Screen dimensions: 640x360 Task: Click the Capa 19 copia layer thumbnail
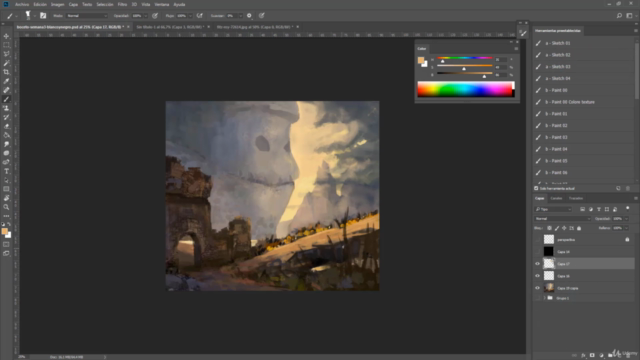[549, 288]
